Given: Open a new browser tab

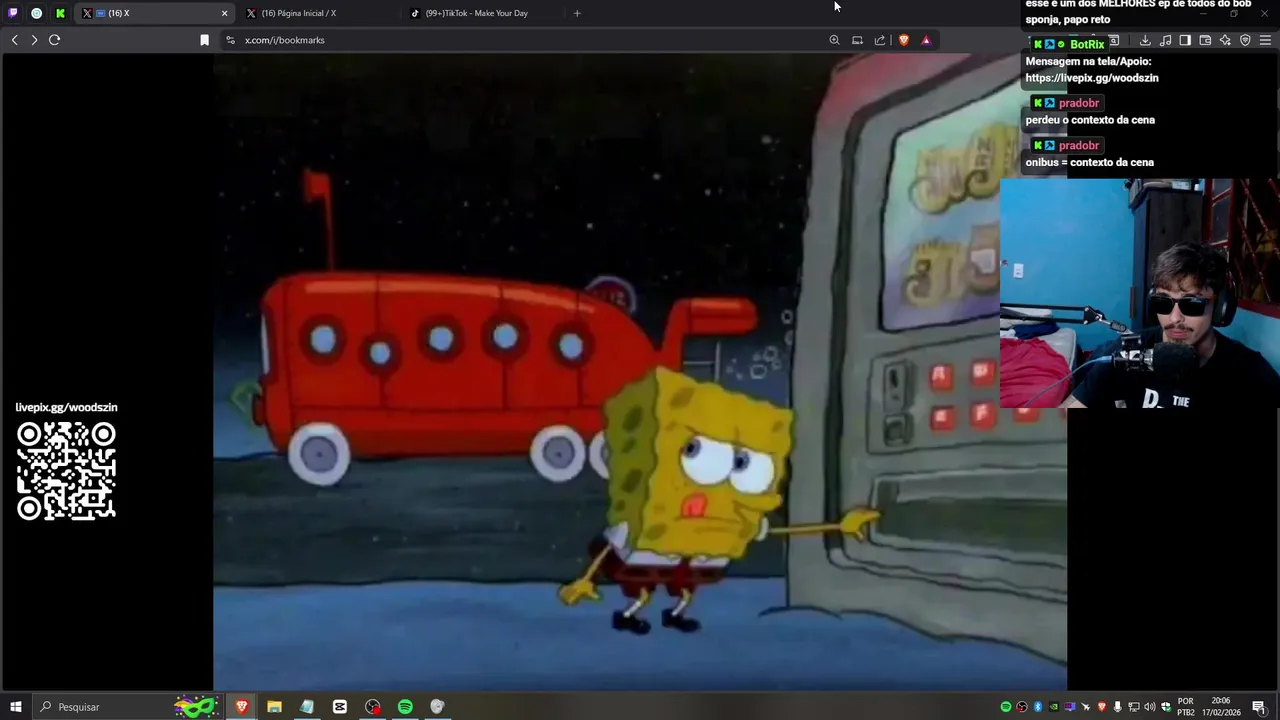Looking at the screenshot, I should point(577,13).
